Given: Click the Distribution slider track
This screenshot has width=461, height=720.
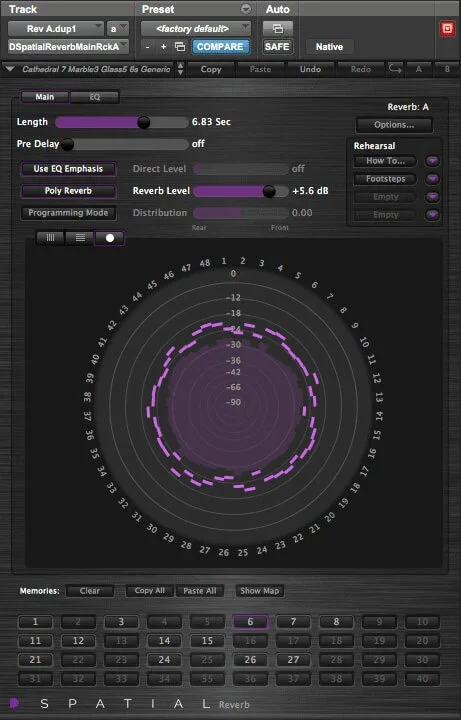Looking at the screenshot, I should coord(241,213).
